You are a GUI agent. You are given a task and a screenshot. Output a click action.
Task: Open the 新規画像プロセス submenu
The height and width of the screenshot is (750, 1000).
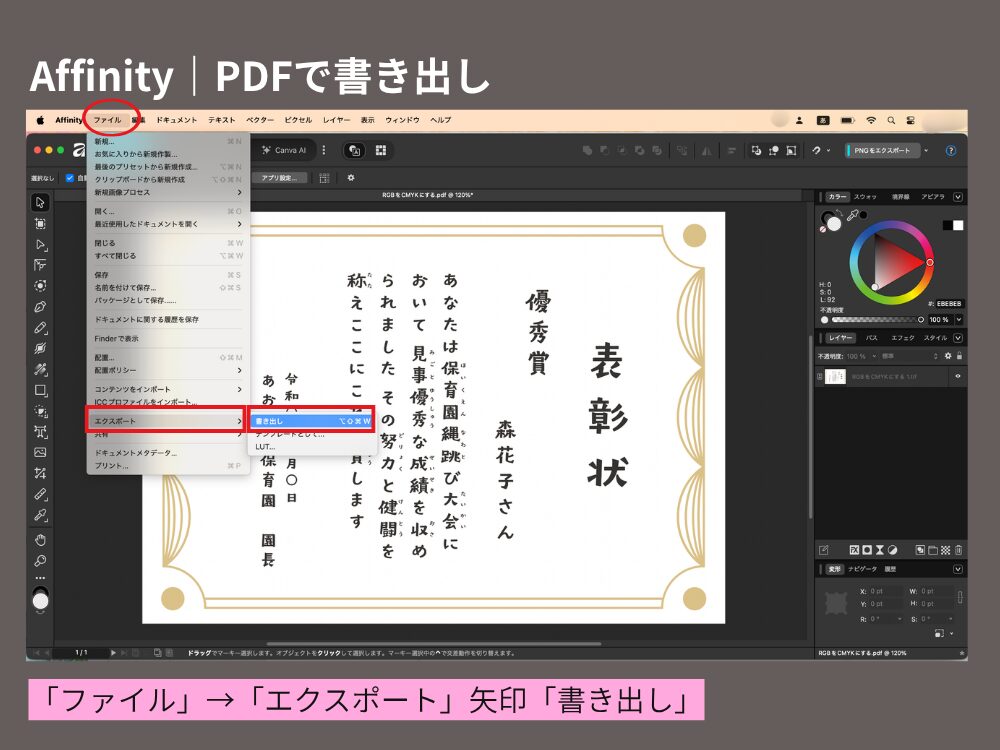pyautogui.click(x=168, y=192)
